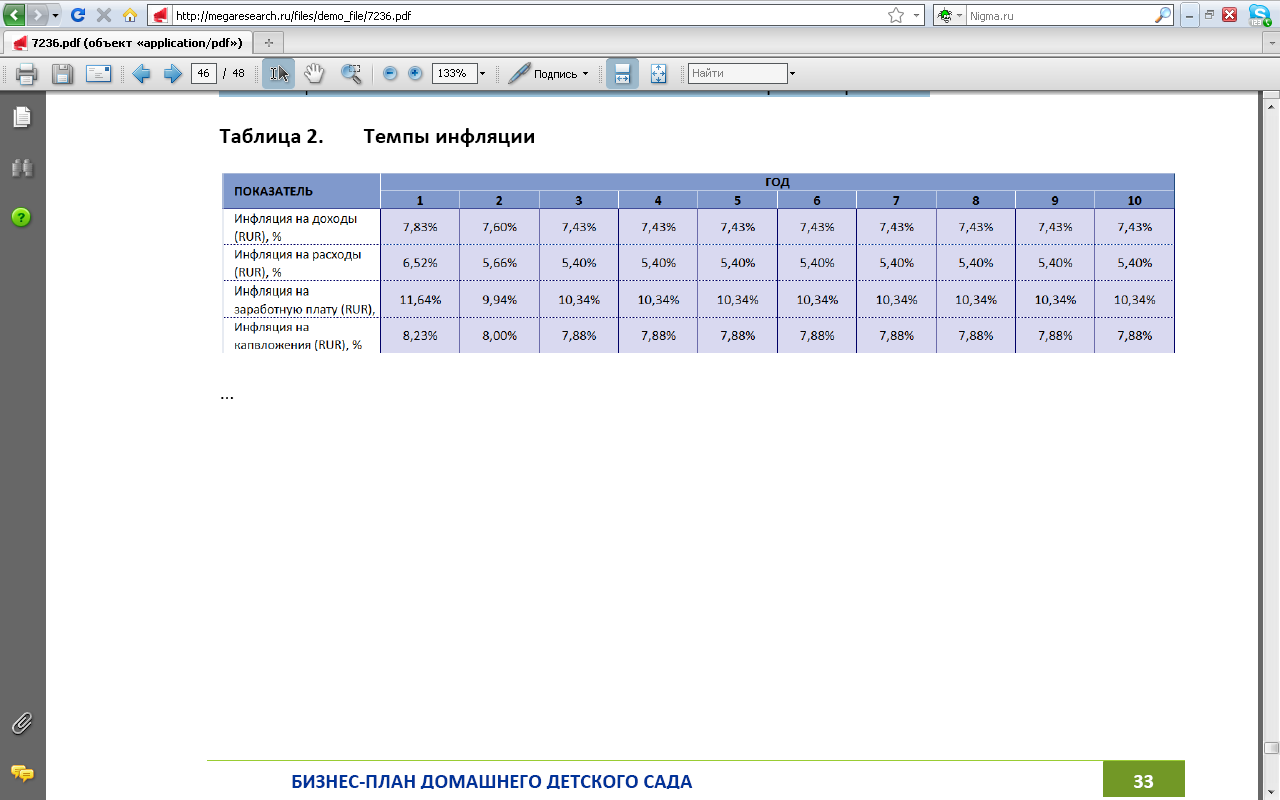Click the 7,83% cell in year 1
1280x800 pixels.
pyautogui.click(x=419, y=227)
